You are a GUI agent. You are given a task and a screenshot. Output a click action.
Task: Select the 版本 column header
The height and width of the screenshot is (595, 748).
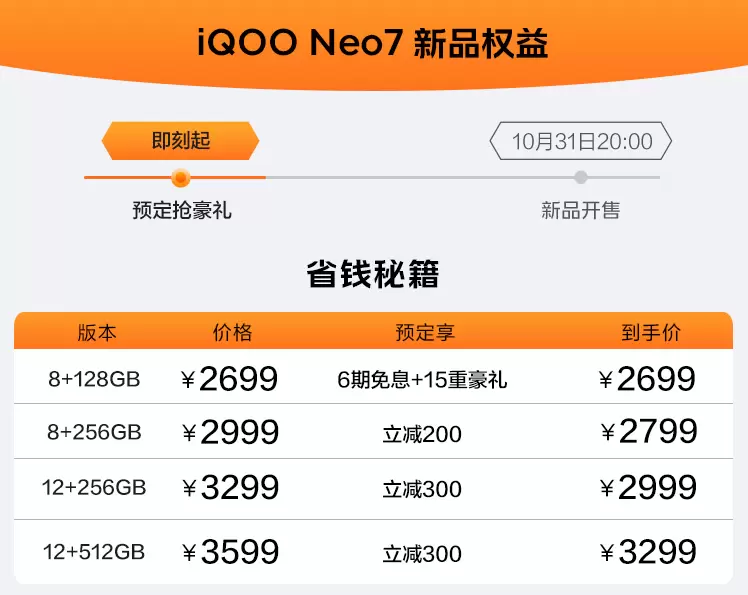[97, 333]
